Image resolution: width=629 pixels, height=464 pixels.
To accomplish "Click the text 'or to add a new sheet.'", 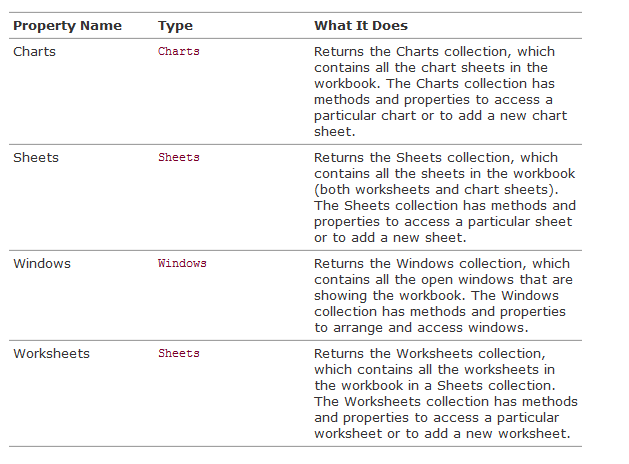I will pos(390,237).
